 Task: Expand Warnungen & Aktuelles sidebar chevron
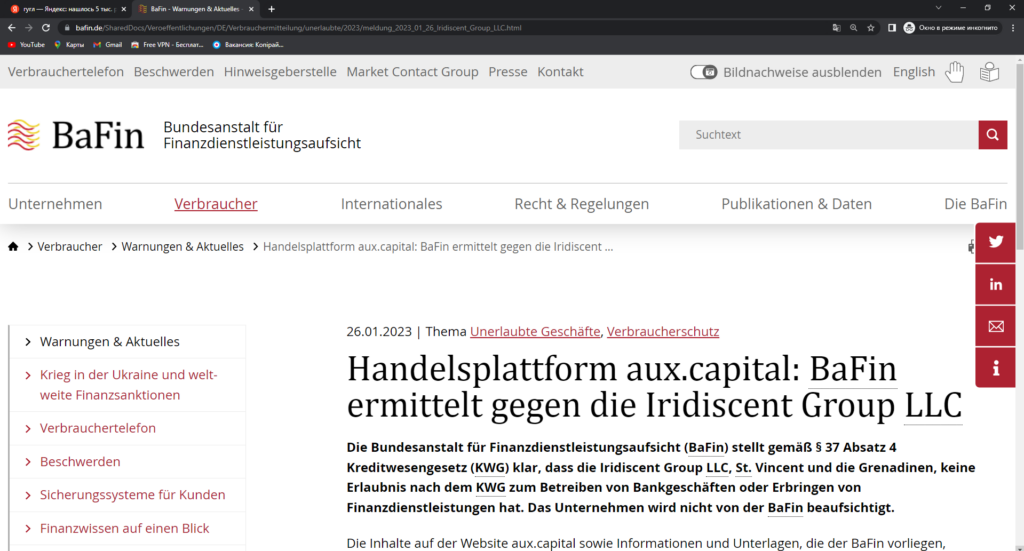click(27, 341)
